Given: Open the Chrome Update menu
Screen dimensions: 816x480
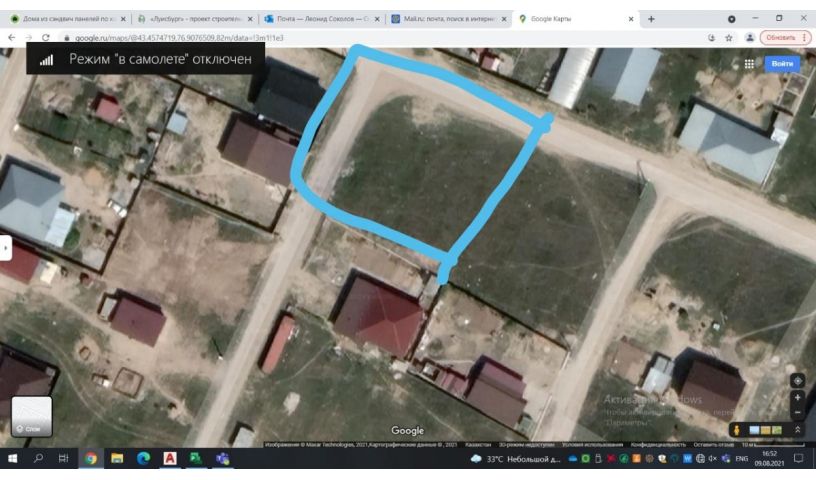Looking at the screenshot, I should point(785,37).
